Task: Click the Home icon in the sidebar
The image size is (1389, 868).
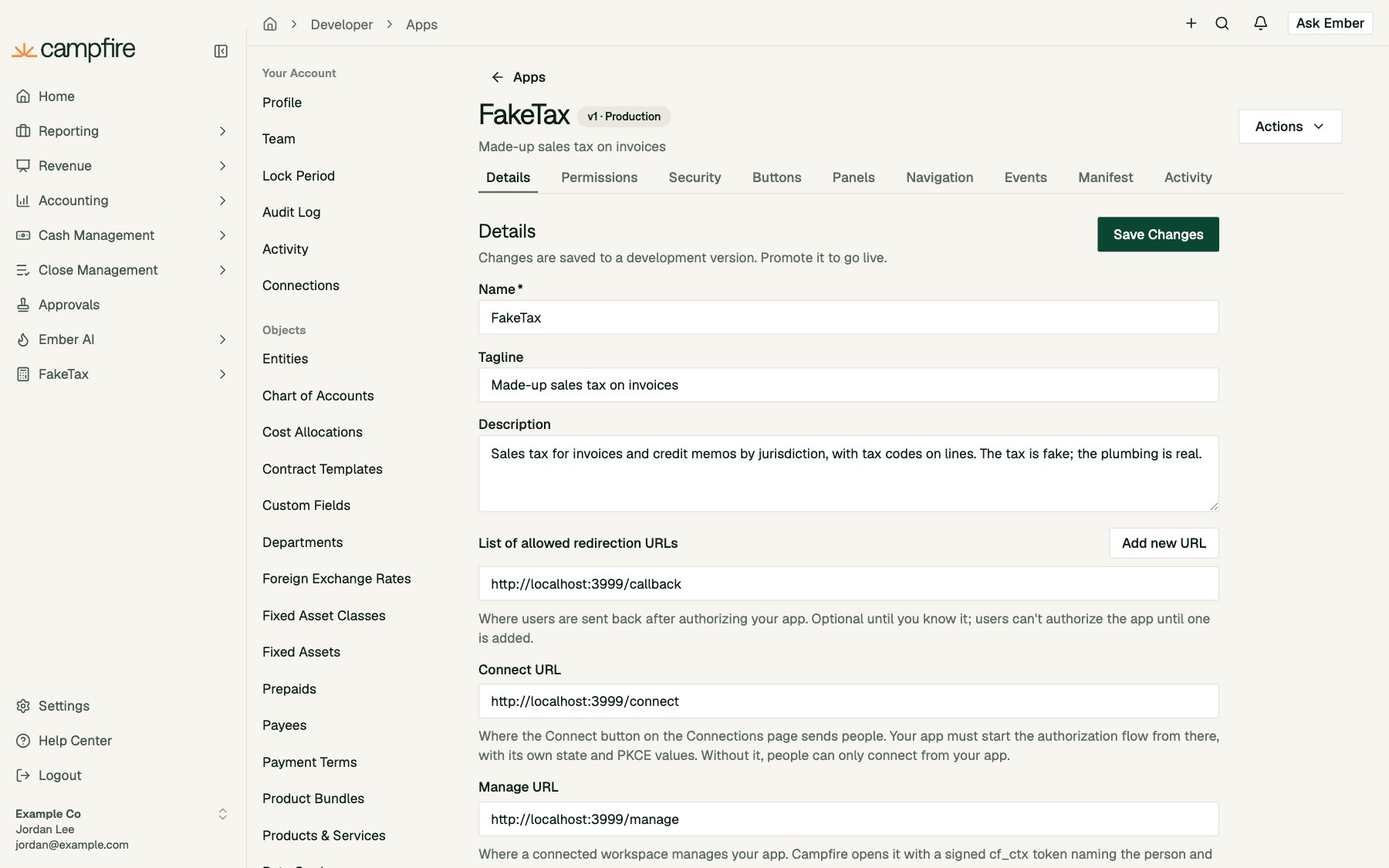Action: (x=23, y=96)
